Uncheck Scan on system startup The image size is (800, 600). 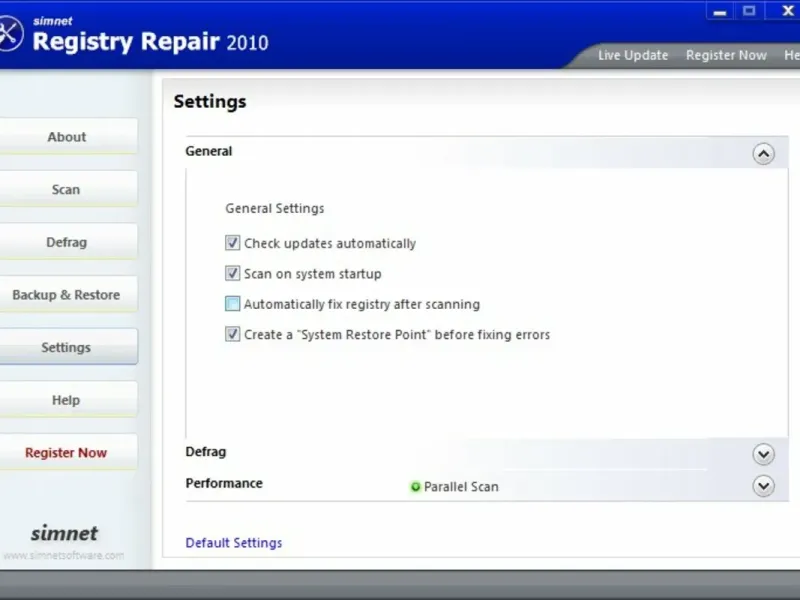[x=233, y=273]
